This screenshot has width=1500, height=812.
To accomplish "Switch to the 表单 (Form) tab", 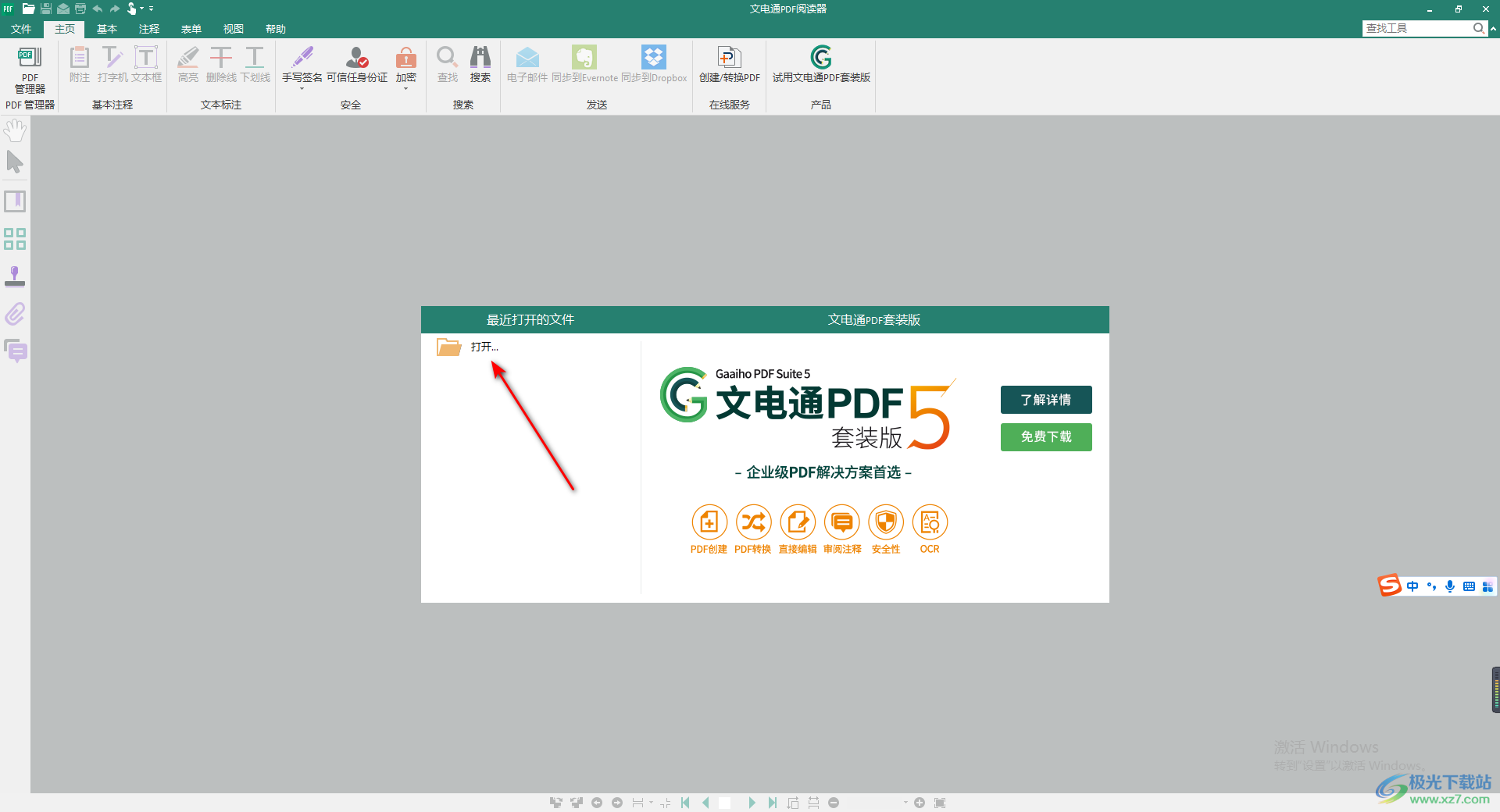I will click(x=191, y=29).
